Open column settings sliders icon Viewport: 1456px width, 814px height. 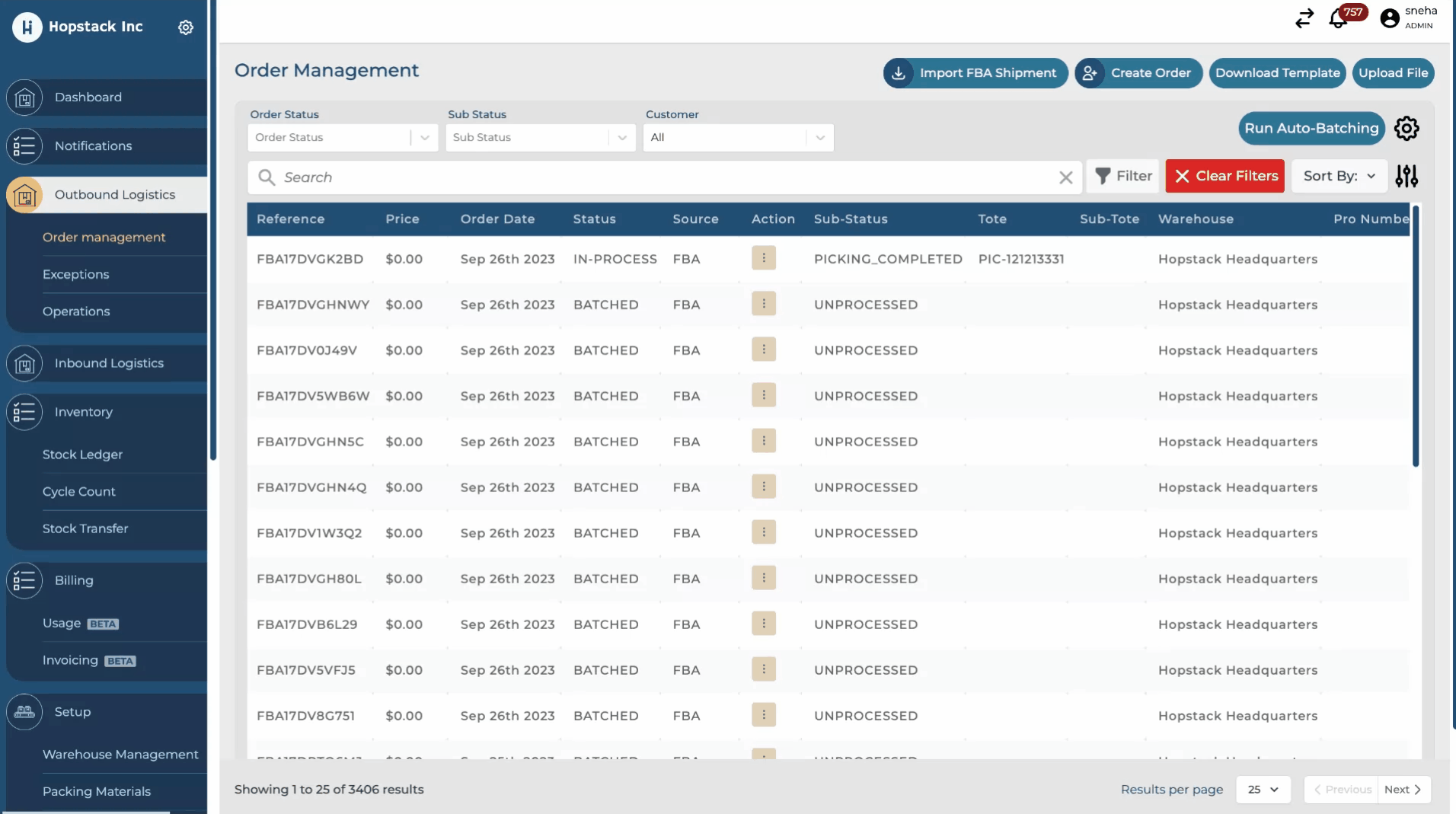(1407, 177)
